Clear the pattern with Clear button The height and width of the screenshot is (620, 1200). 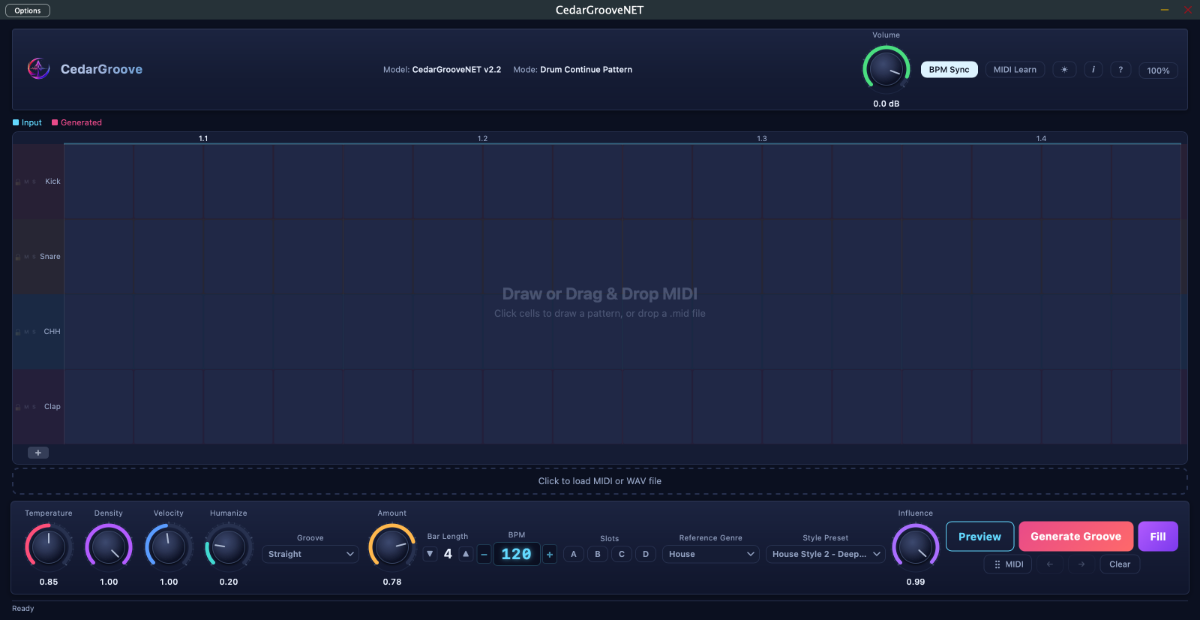pyautogui.click(x=1120, y=564)
